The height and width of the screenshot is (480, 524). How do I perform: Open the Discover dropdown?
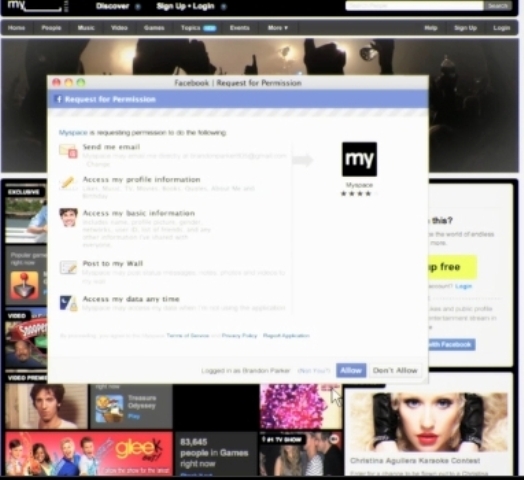pos(118,6)
